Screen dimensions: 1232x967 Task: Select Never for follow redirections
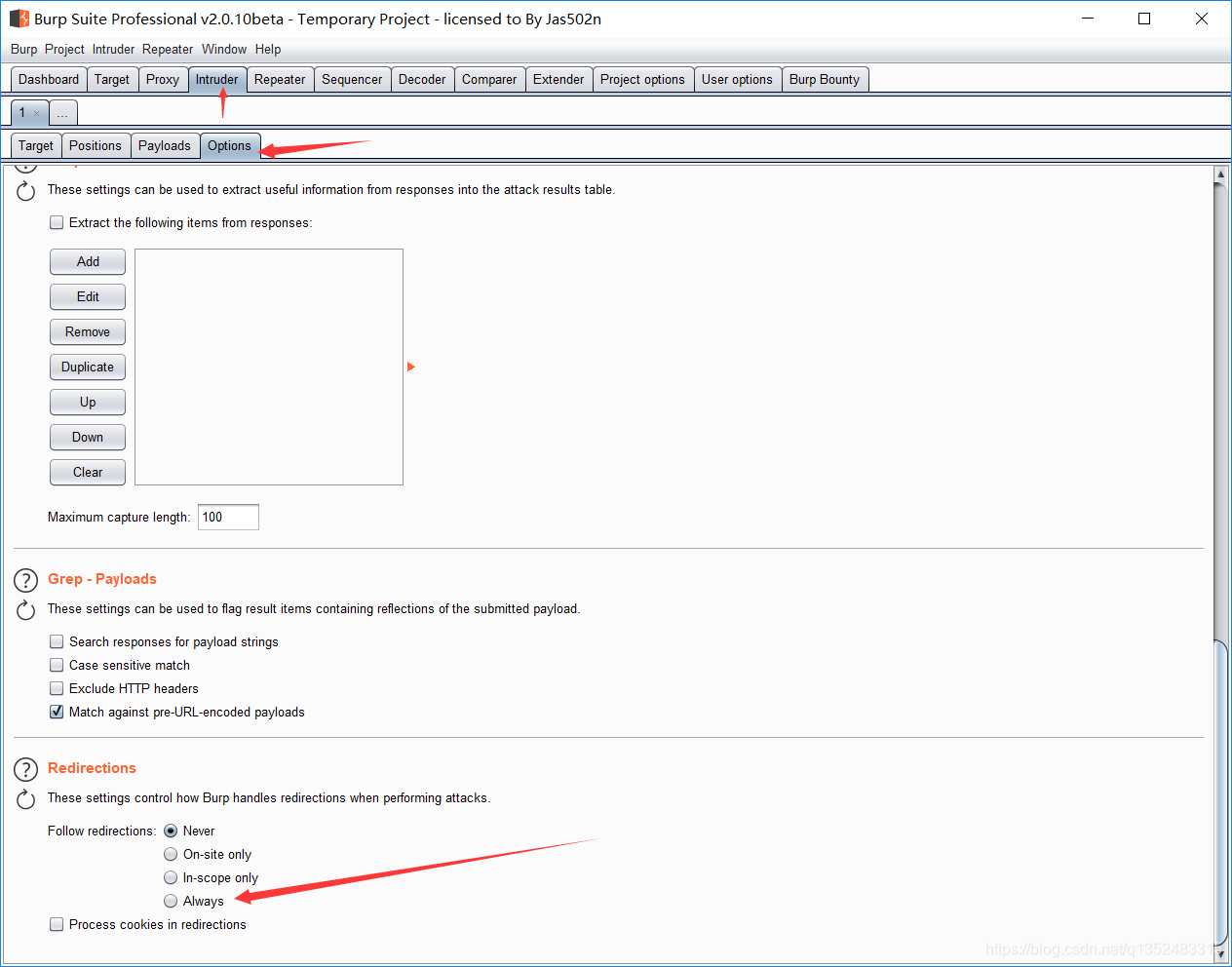(x=171, y=831)
